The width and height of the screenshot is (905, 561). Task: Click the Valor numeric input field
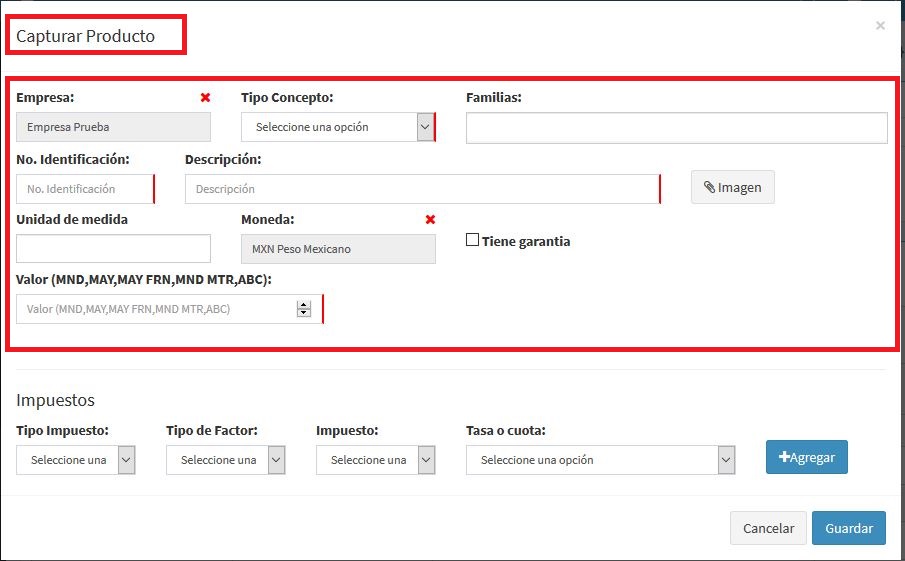tap(155, 310)
